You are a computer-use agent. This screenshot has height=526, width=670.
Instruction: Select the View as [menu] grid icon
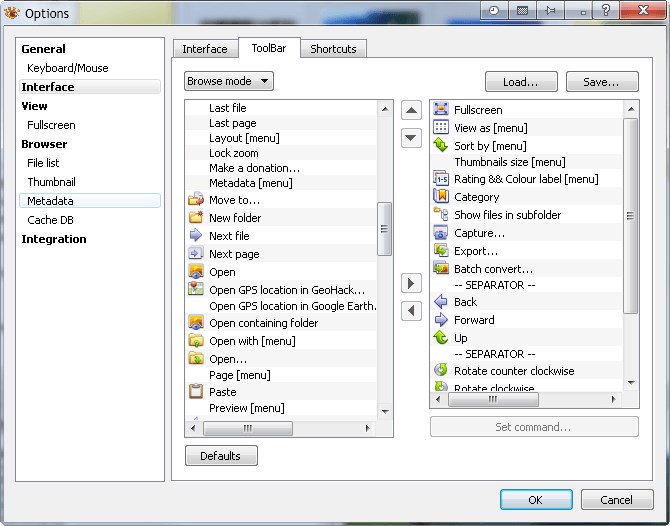point(441,127)
